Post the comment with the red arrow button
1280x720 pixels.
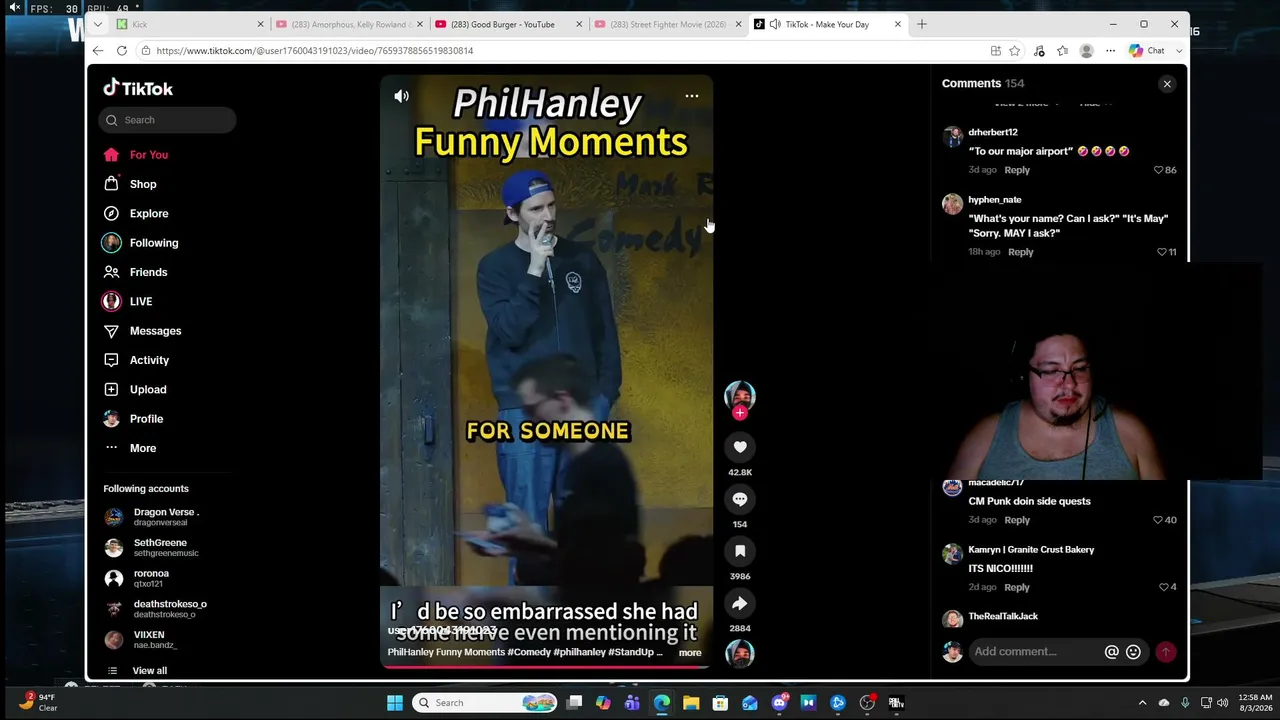pyautogui.click(x=1166, y=652)
